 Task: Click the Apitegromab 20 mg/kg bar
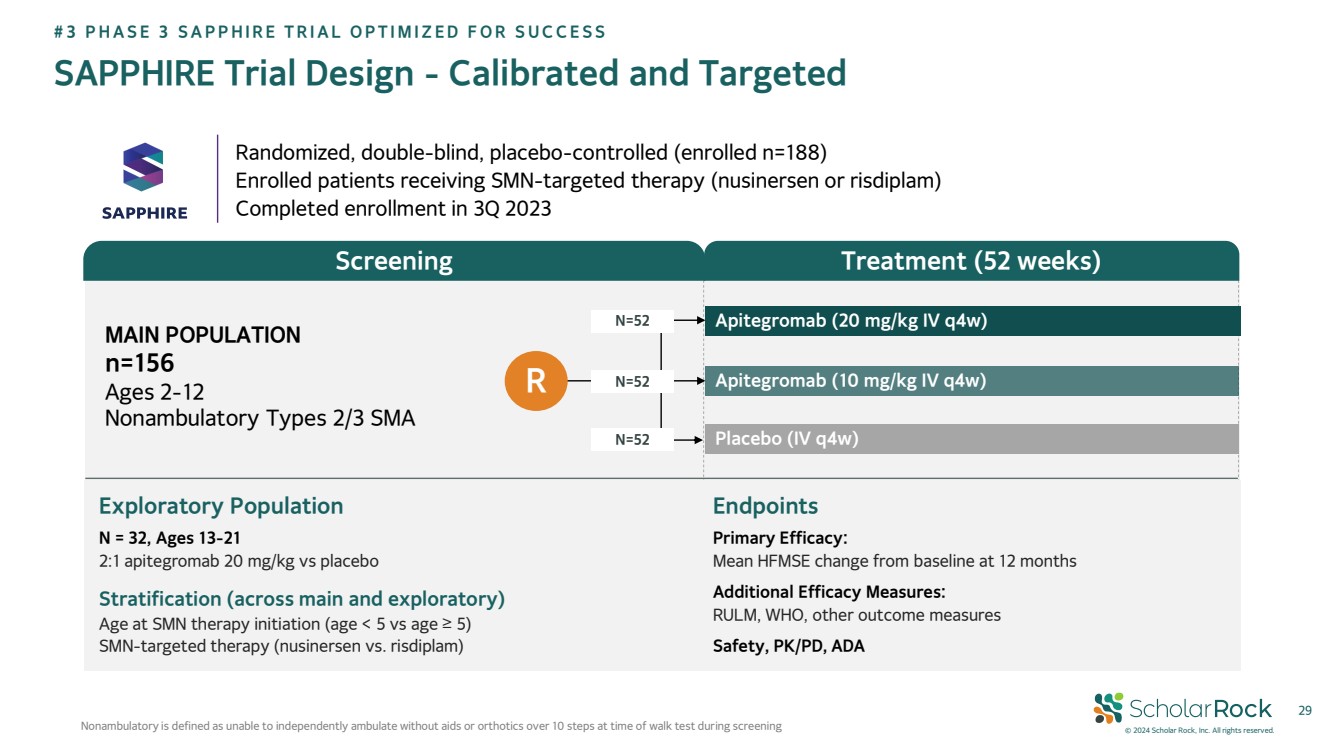click(x=972, y=321)
